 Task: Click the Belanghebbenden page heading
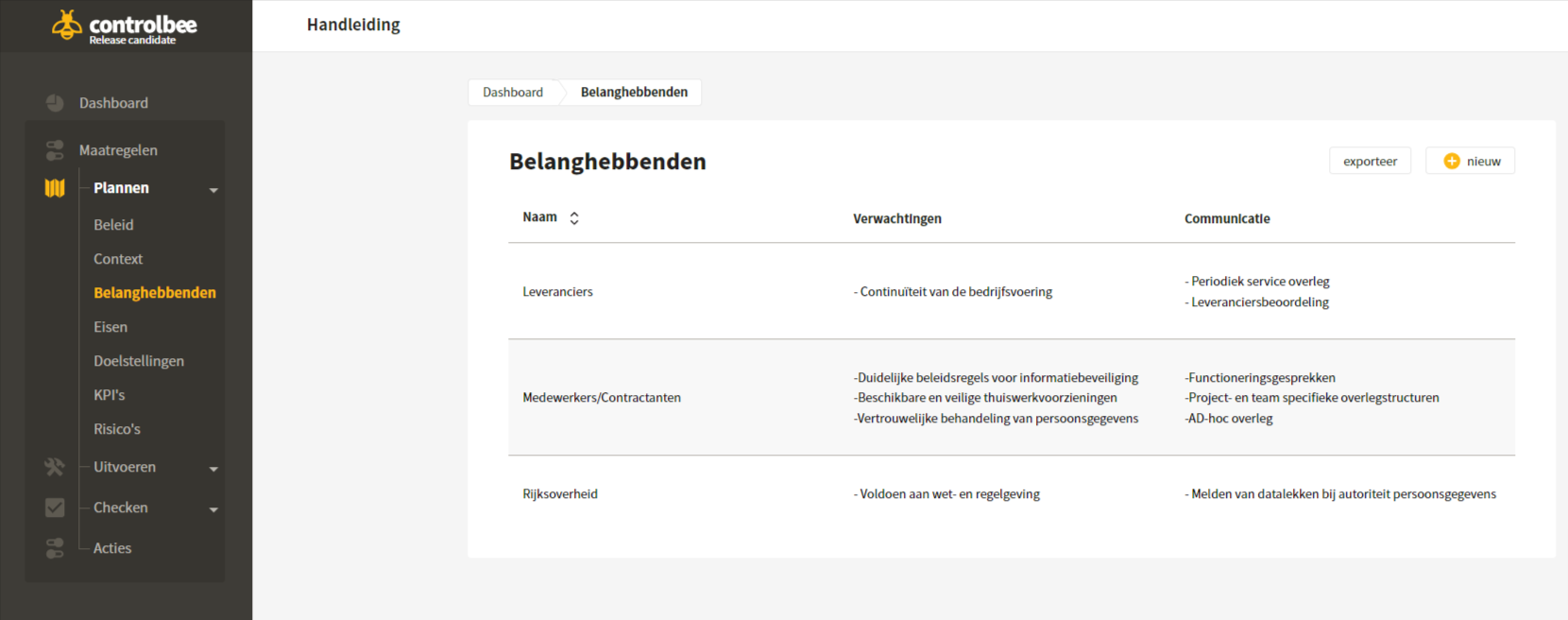coord(607,162)
